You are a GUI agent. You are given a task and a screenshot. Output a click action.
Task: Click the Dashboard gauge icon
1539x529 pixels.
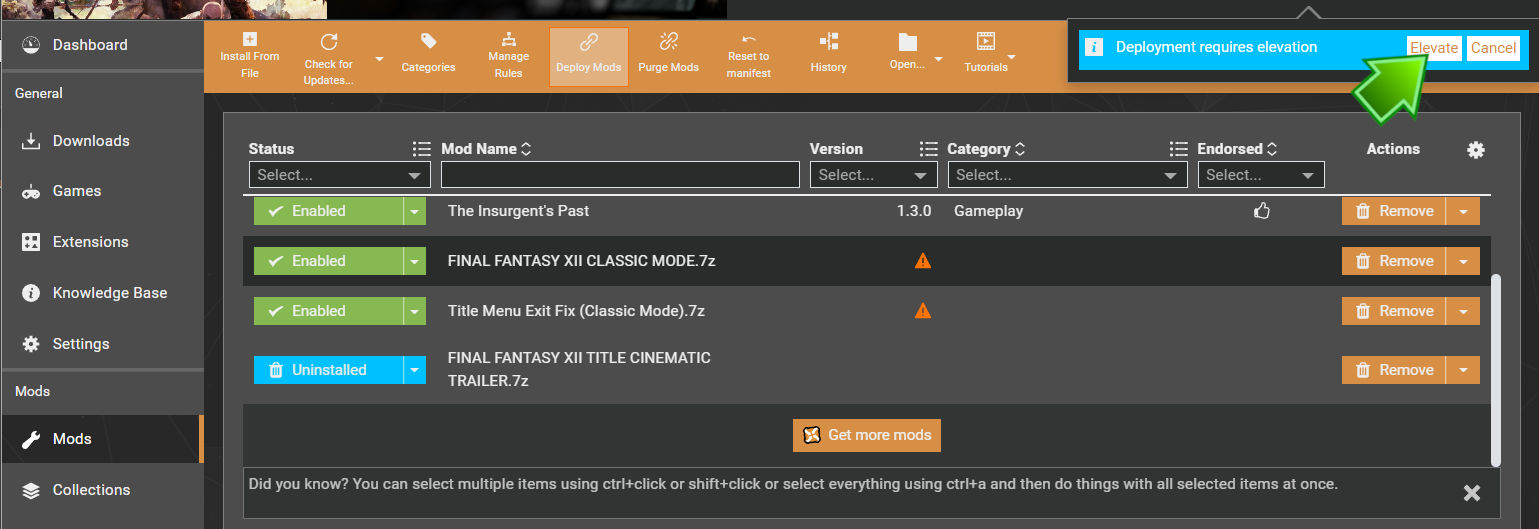click(x=31, y=45)
